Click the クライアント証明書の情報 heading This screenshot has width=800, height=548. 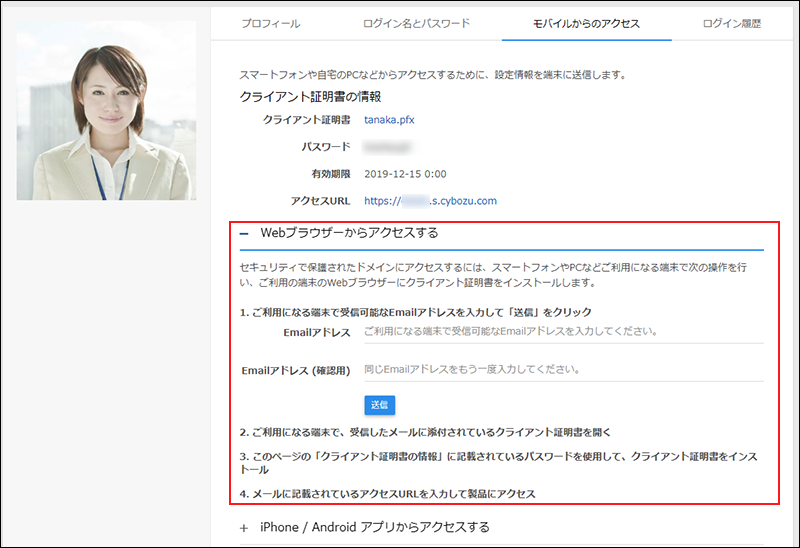(310, 96)
